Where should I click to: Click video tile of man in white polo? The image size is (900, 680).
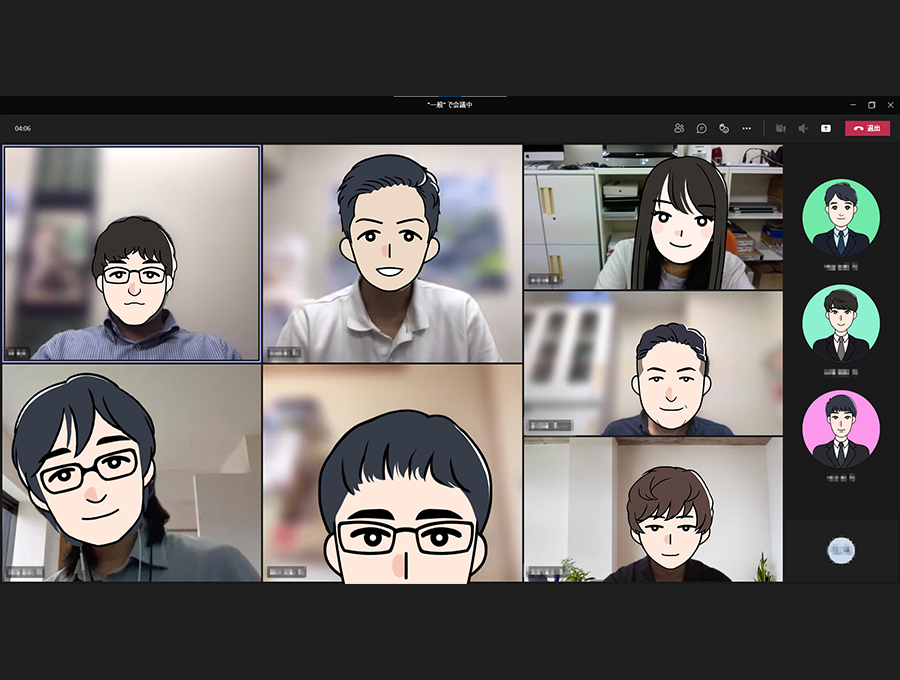tap(392, 253)
